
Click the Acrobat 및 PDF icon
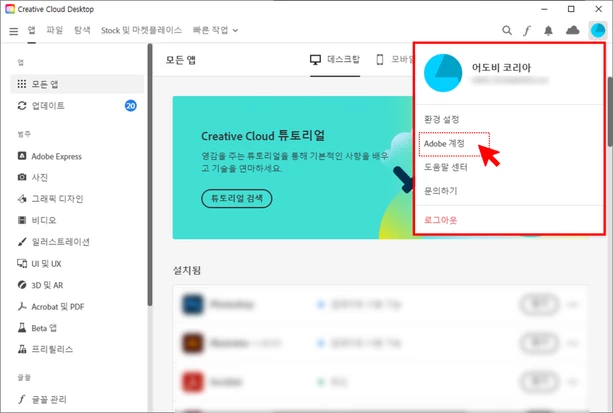22,306
